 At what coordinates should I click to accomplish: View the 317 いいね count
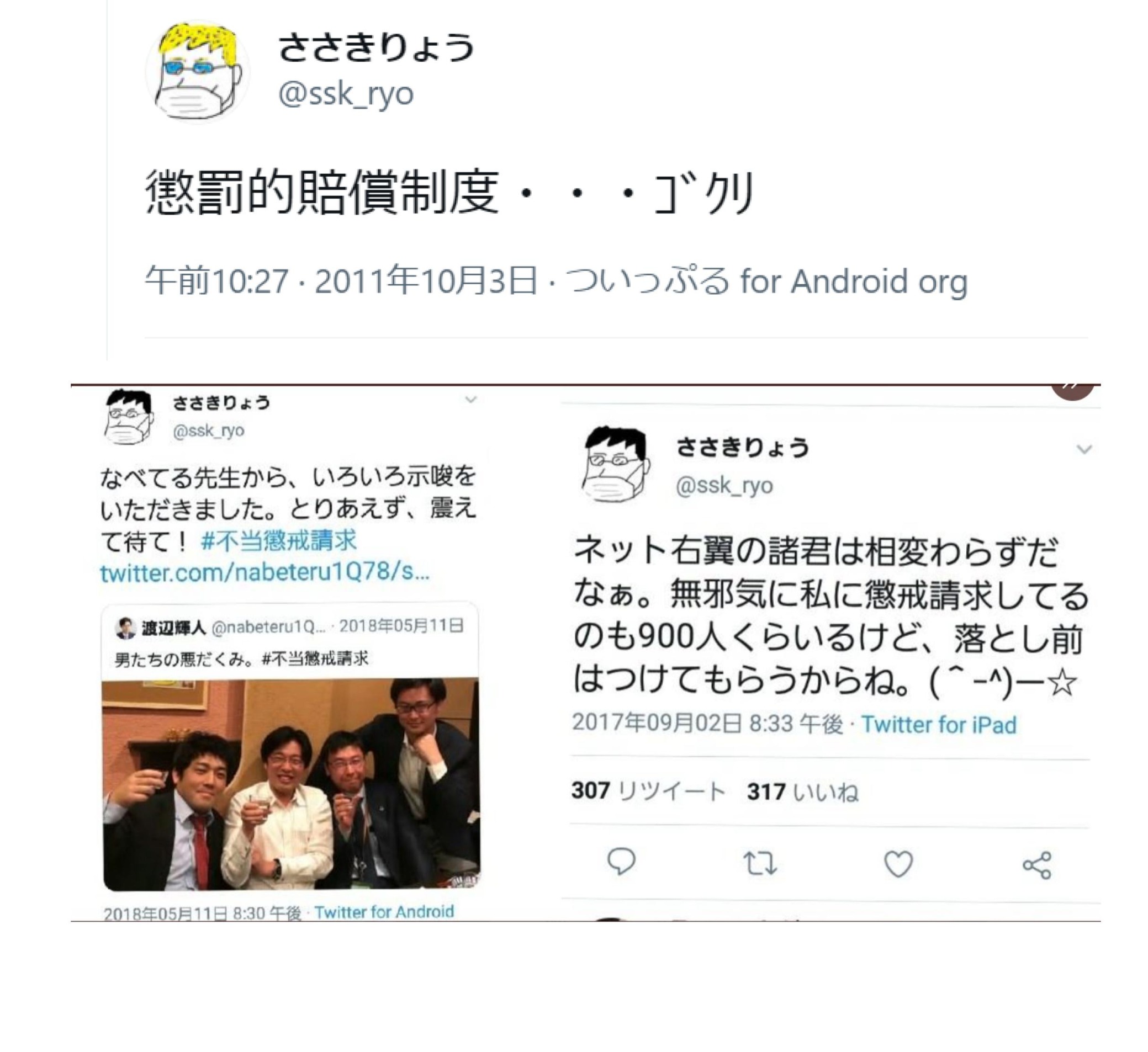[x=802, y=791]
